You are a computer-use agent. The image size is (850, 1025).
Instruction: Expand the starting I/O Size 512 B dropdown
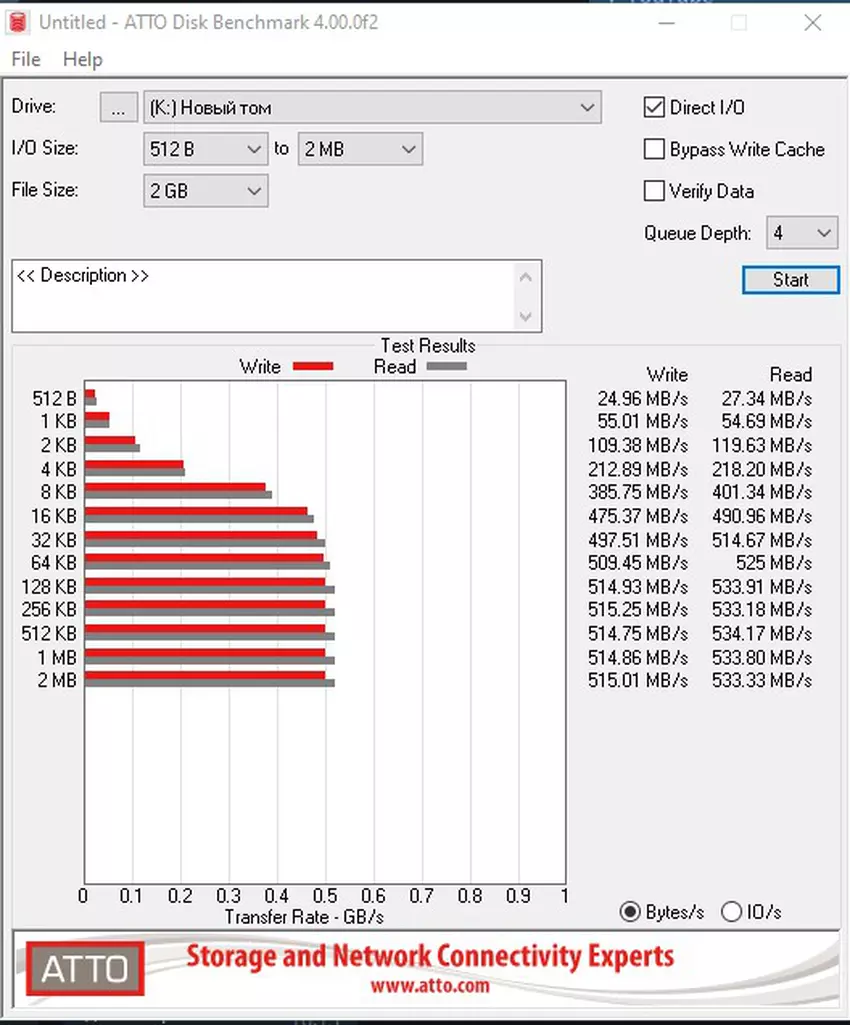(205, 150)
